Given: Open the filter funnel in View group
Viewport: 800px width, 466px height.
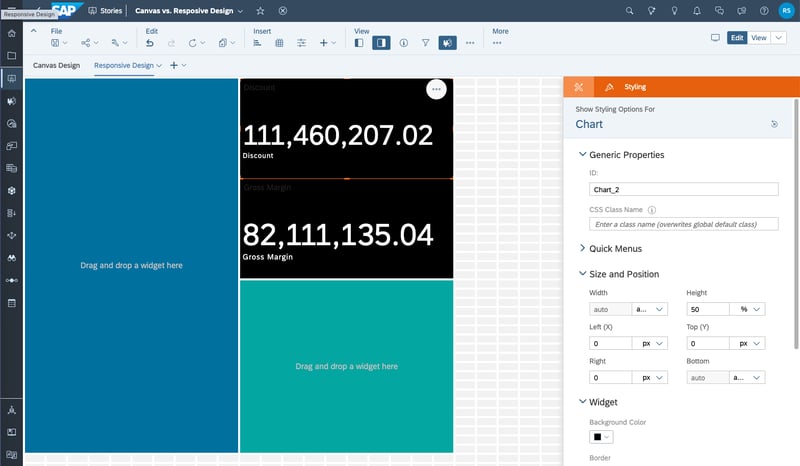Looking at the screenshot, I should [425, 43].
